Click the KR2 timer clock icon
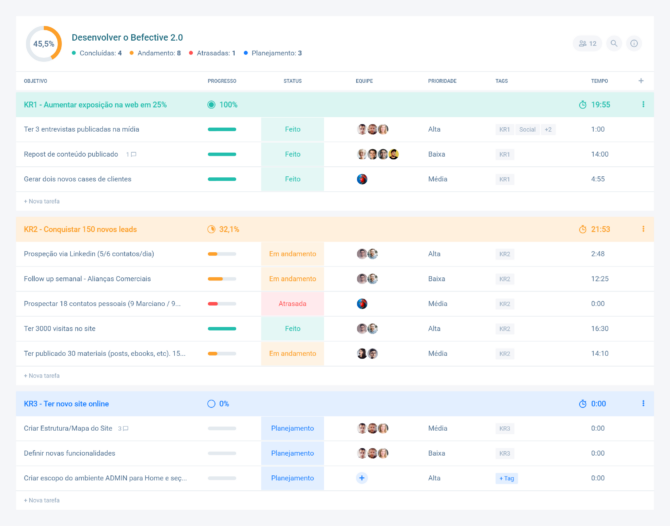The width and height of the screenshot is (670, 526). [x=583, y=229]
